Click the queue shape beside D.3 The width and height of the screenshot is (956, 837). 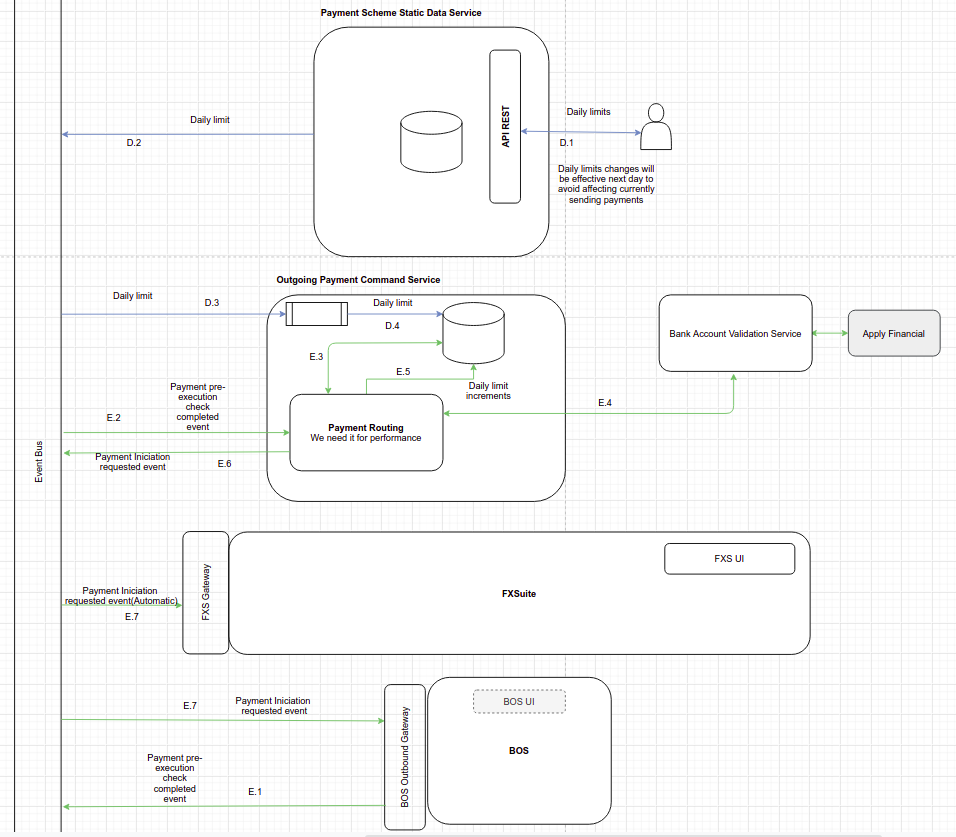click(317, 314)
